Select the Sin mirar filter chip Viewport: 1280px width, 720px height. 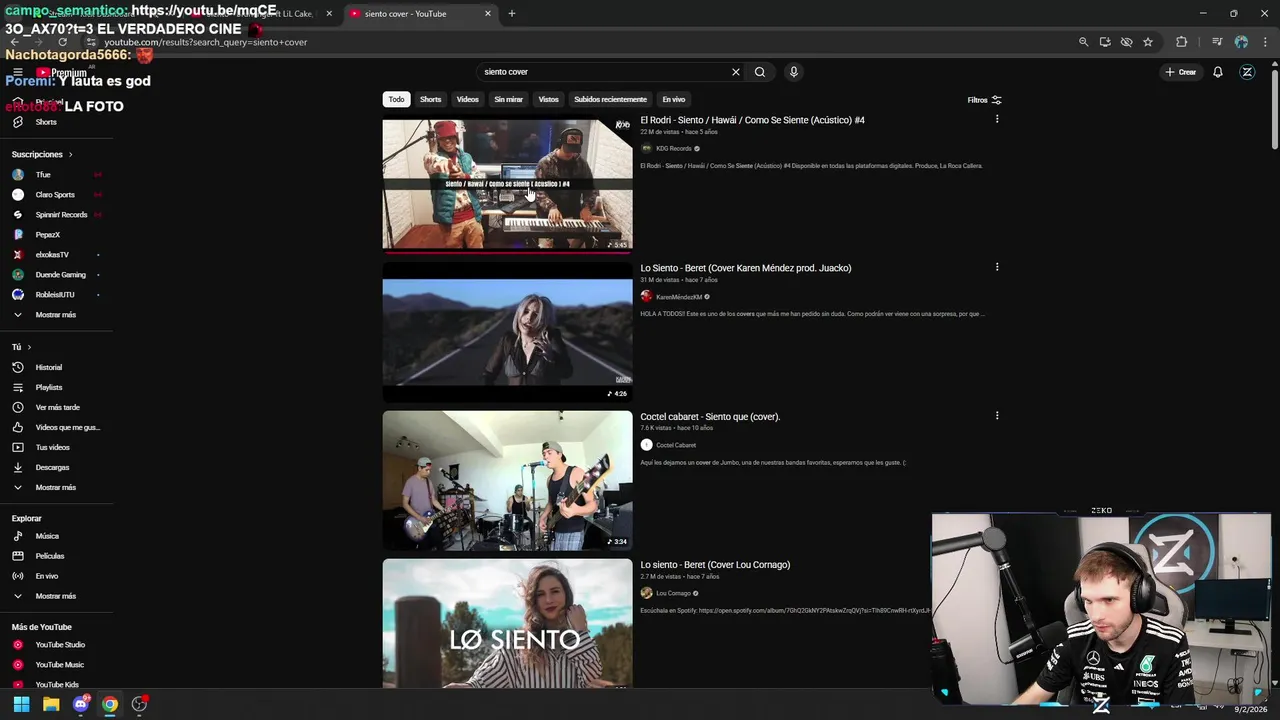[x=509, y=100]
